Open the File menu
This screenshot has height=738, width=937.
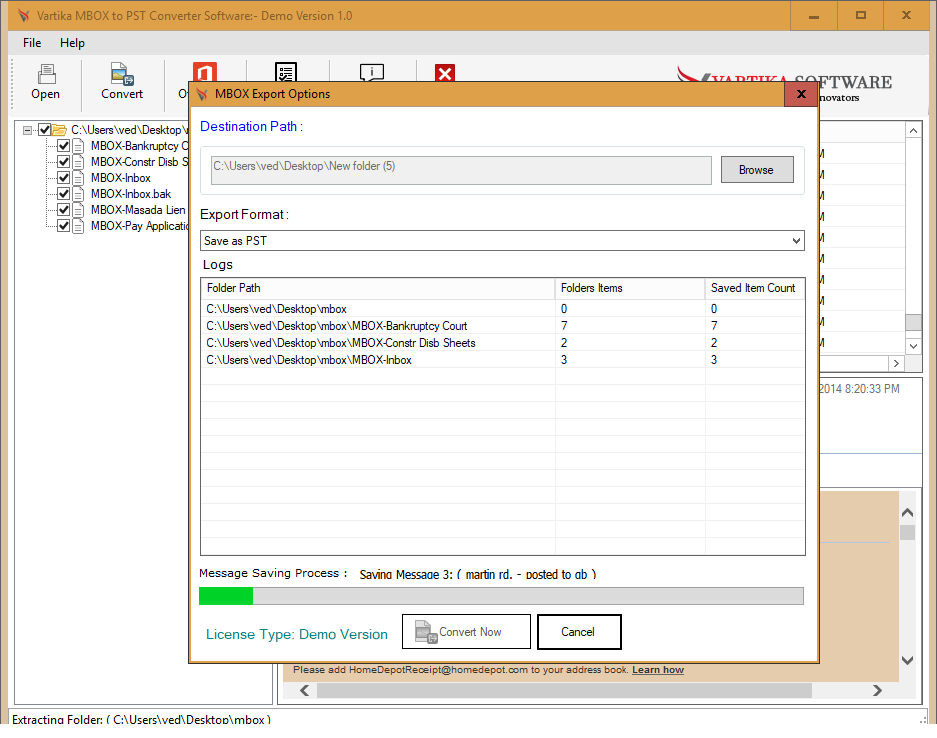point(32,43)
